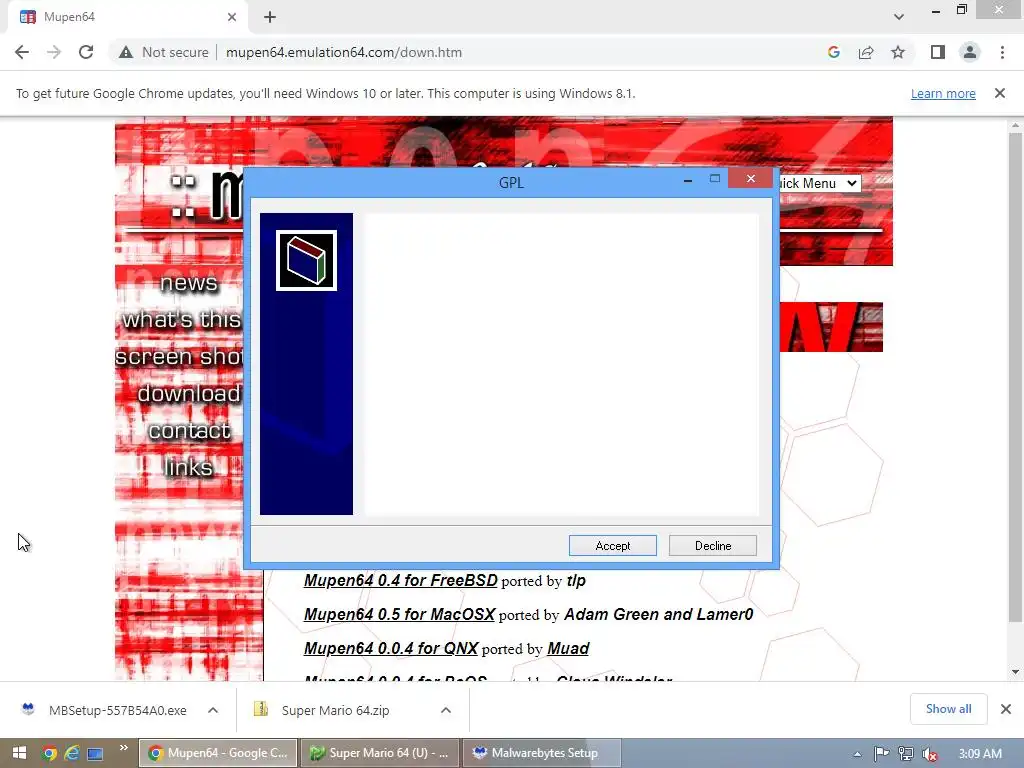Toggle Chrome side panel
The width and height of the screenshot is (1024, 768).
[x=938, y=52]
